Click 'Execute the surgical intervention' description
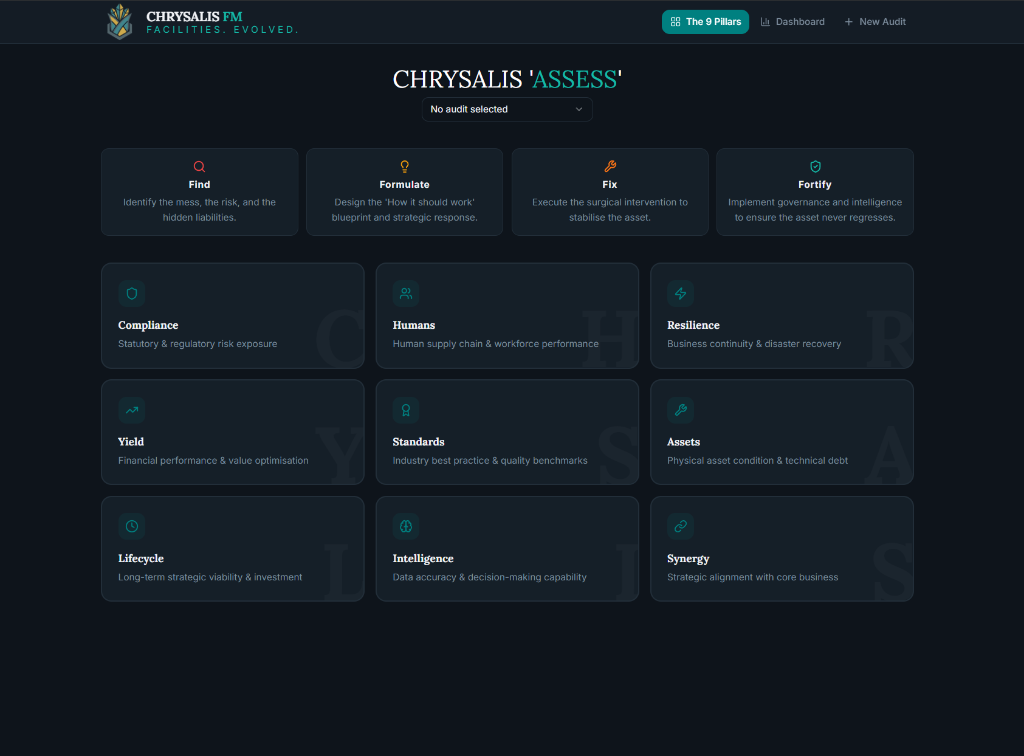Viewport: 1024px width, 756px height. tap(610, 210)
